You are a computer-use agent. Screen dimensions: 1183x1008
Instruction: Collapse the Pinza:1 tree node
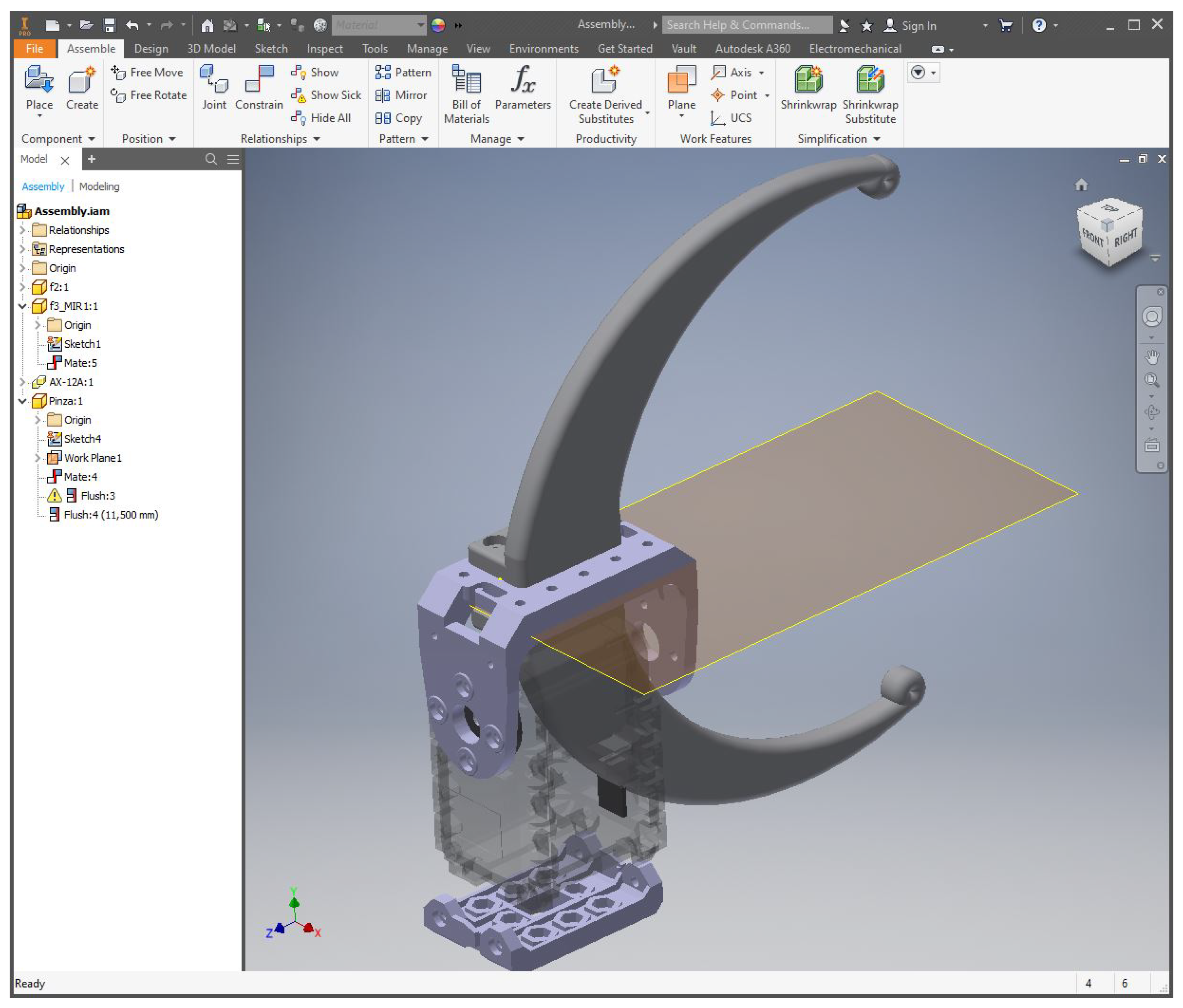tap(23, 401)
